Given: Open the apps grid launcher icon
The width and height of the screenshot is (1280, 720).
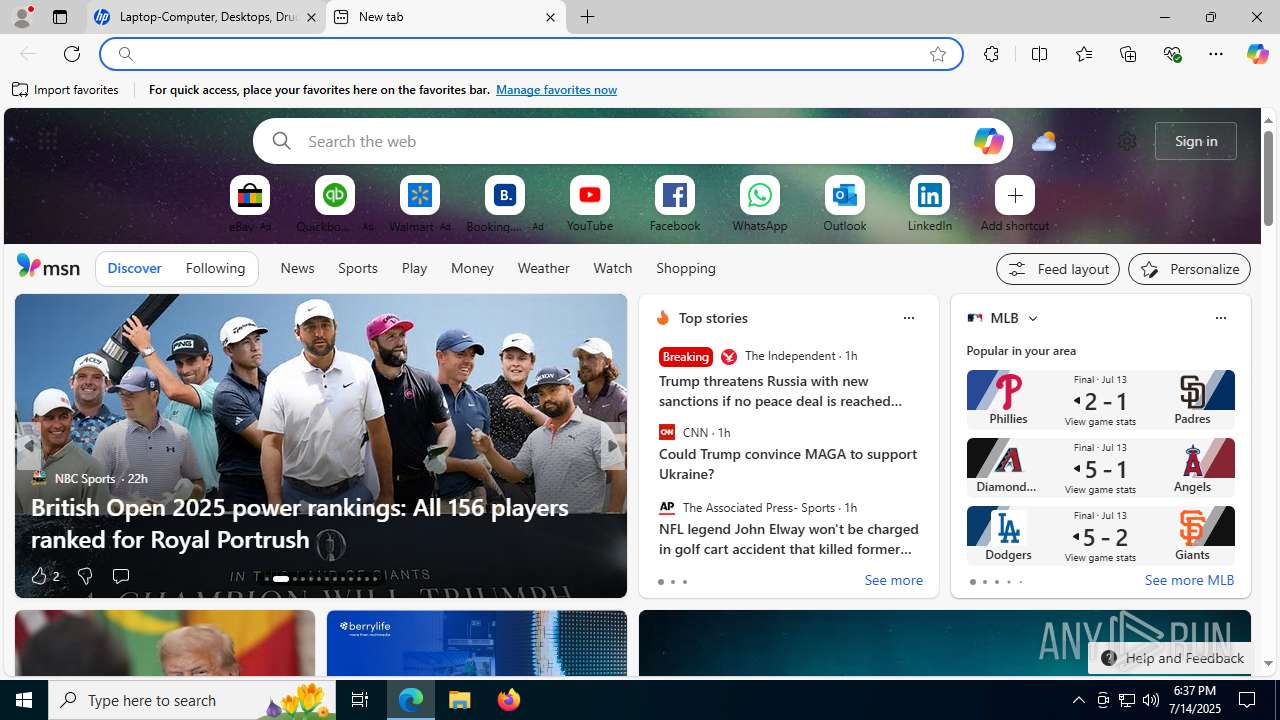Looking at the screenshot, I should pyautogui.click(x=47, y=141).
